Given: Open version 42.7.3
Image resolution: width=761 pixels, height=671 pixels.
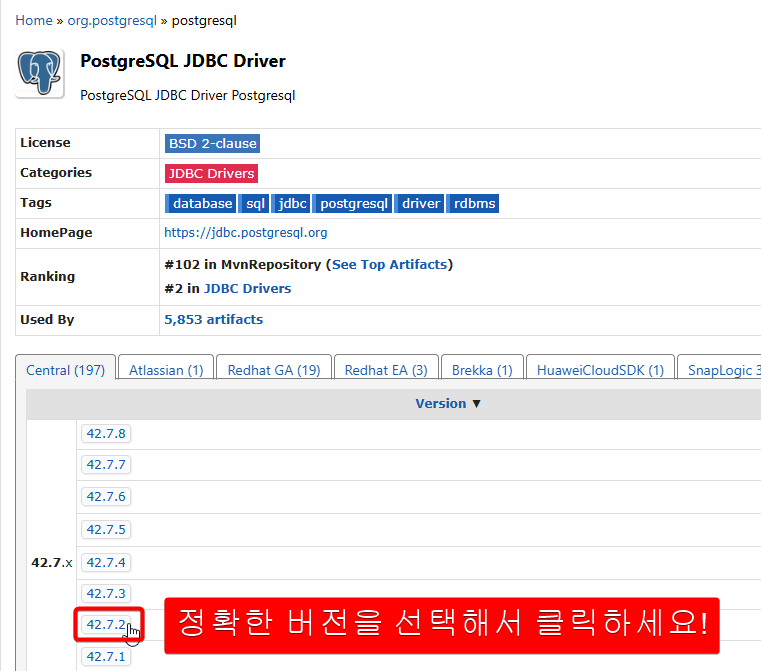Looking at the screenshot, I should tap(106, 593).
